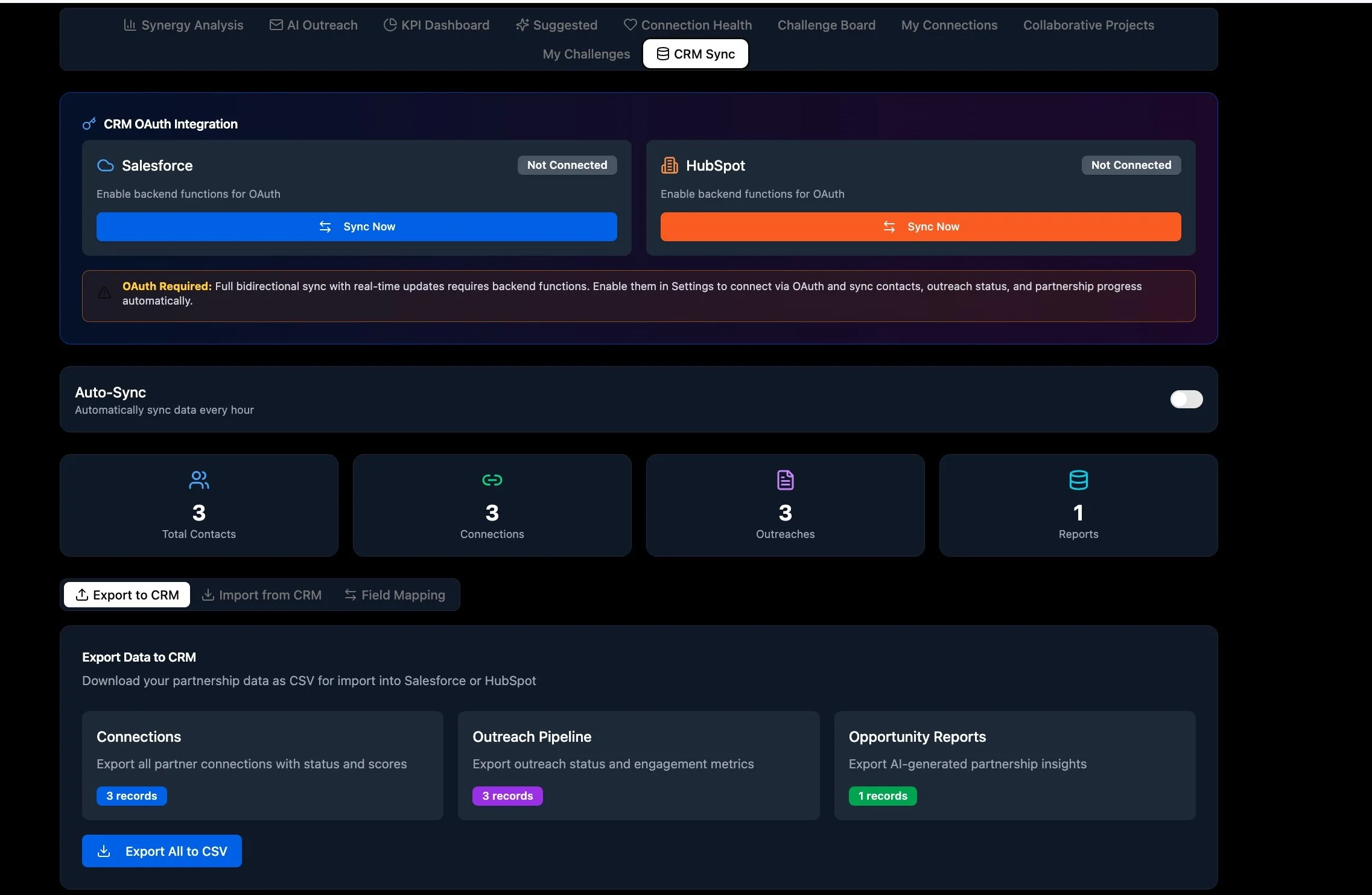Click the HubSpot building icon

[670, 166]
